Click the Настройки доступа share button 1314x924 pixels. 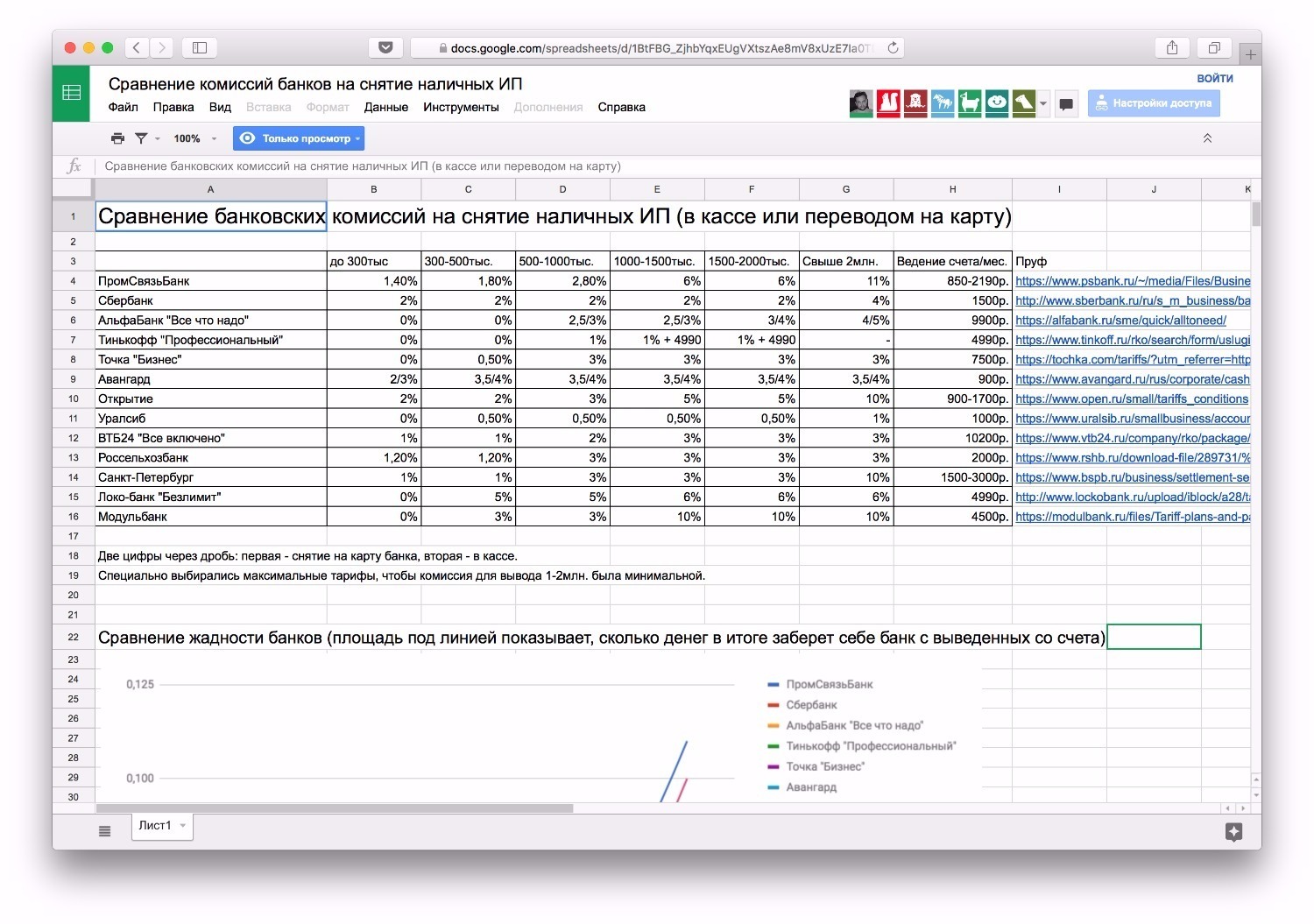coord(1153,103)
